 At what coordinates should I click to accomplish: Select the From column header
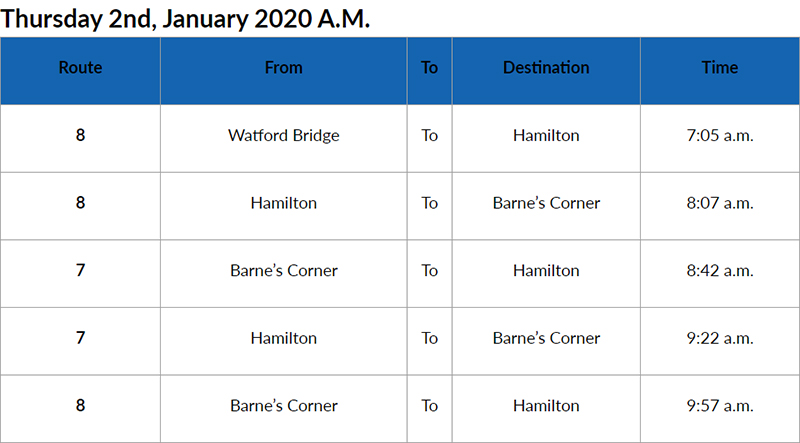coord(283,68)
